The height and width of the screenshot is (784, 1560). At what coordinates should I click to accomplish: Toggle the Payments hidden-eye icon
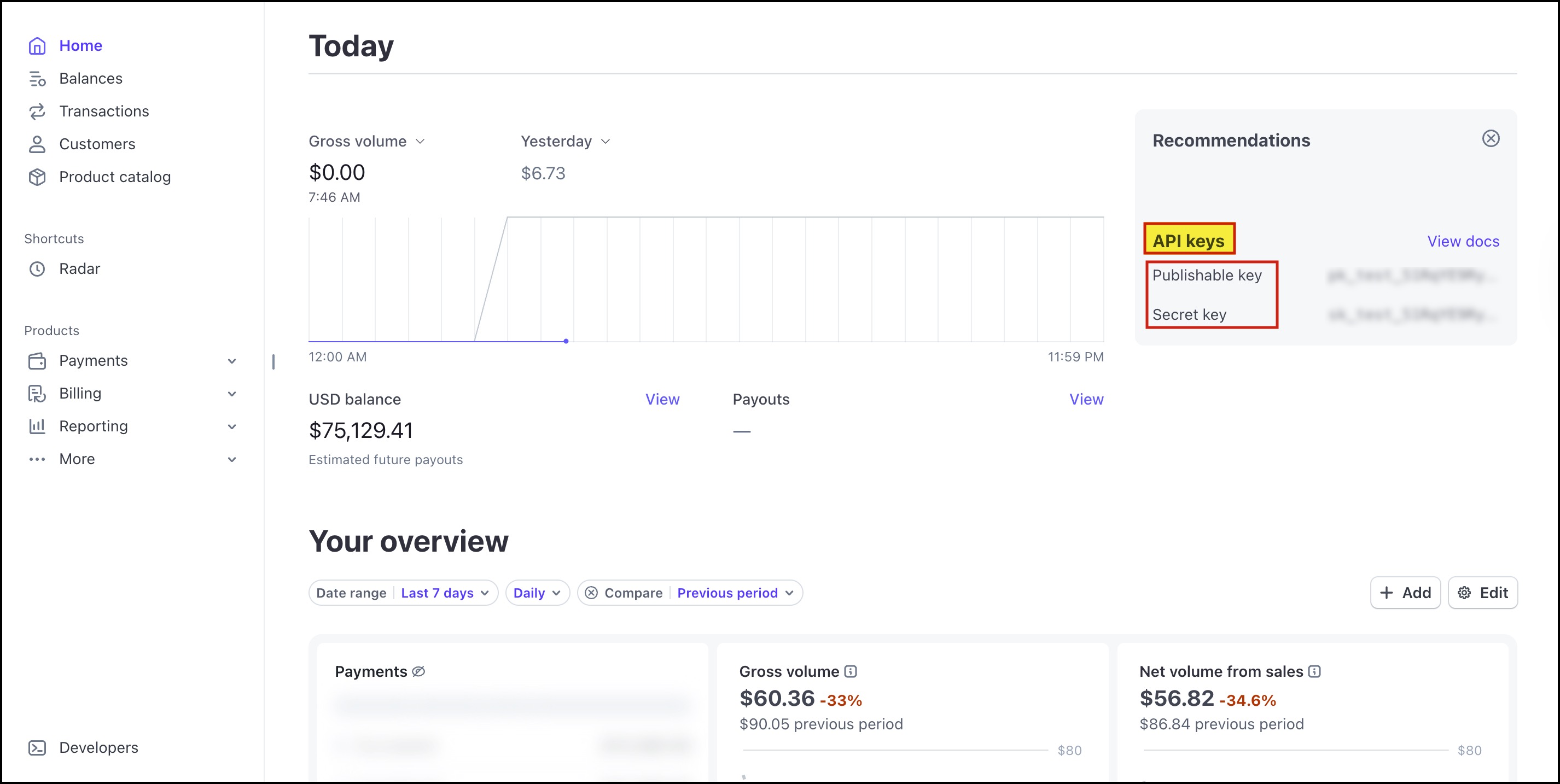418,671
